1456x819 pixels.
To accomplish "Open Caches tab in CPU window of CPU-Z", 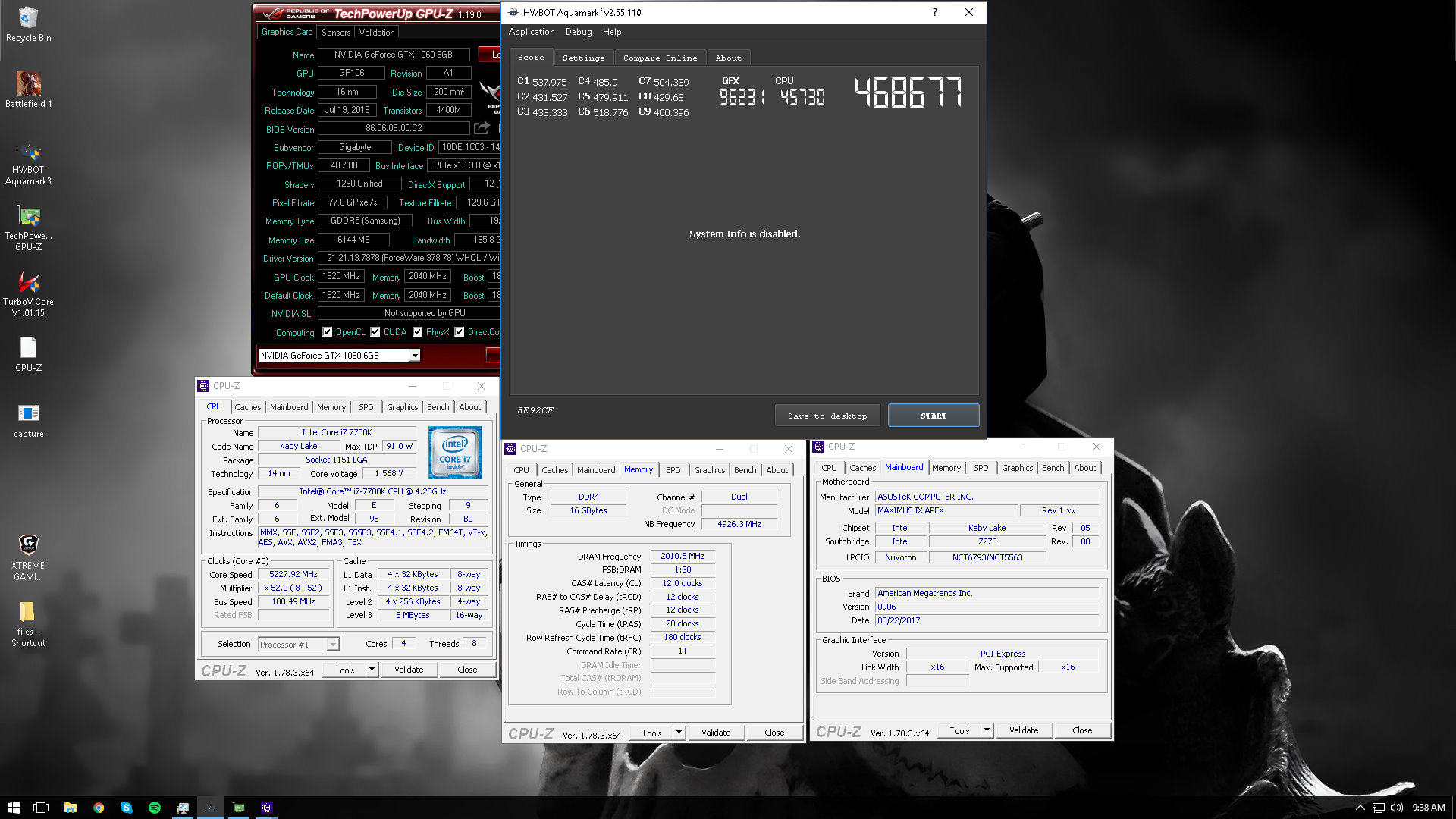I will click(x=247, y=407).
